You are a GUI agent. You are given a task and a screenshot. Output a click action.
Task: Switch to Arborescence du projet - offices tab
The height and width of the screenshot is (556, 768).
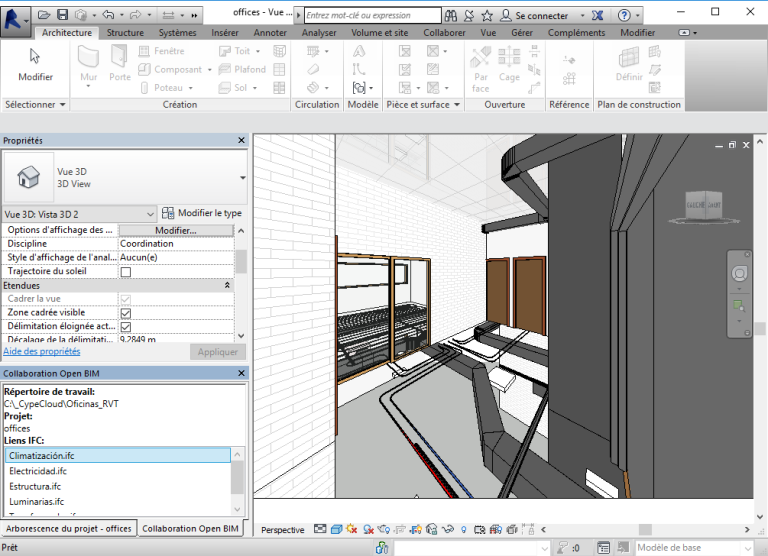(69, 529)
